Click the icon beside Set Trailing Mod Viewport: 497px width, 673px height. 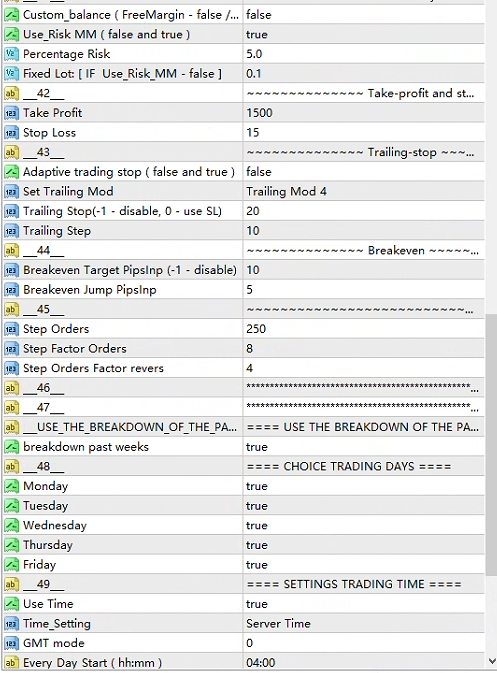(12, 192)
